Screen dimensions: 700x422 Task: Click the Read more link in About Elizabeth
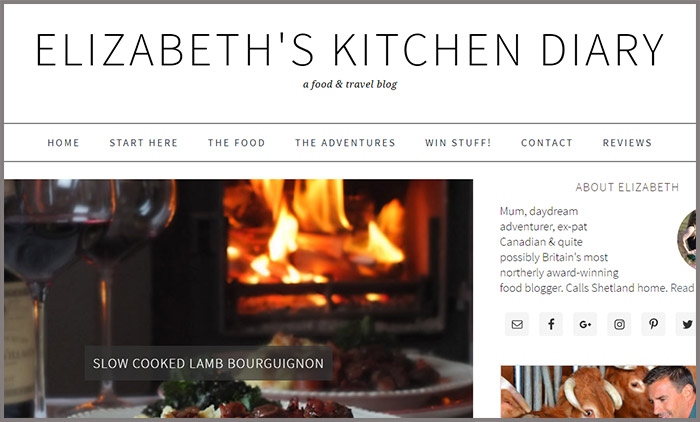coord(683,288)
